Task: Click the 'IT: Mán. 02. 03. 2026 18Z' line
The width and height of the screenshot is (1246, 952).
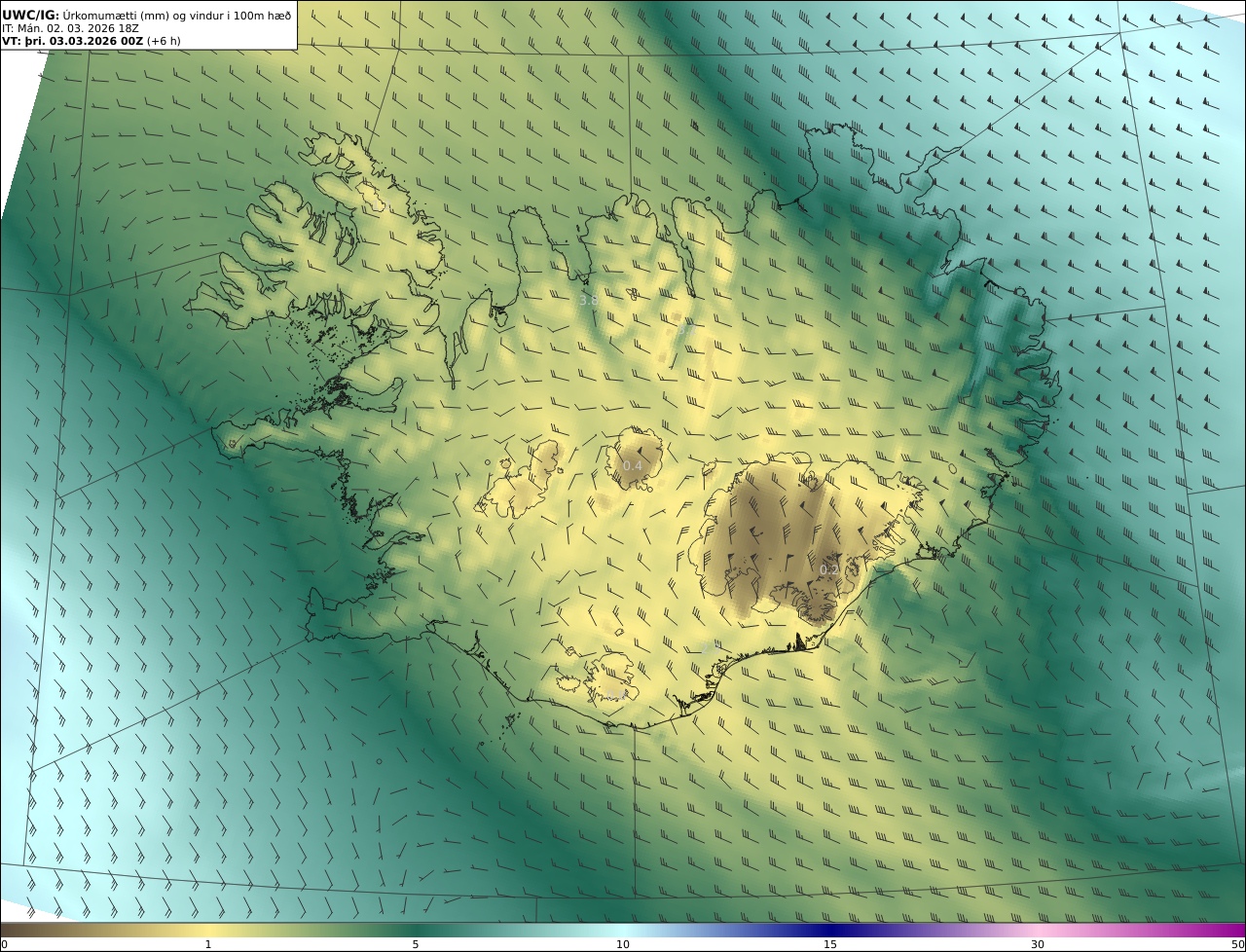Action: [70, 28]
